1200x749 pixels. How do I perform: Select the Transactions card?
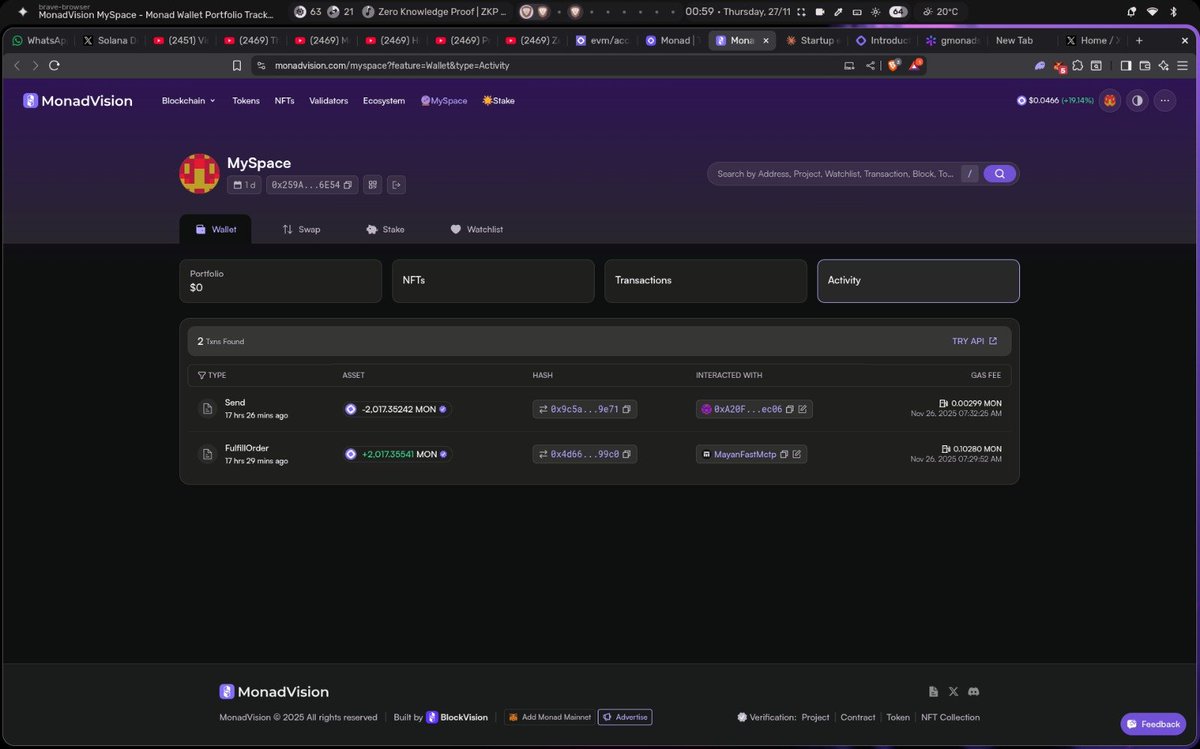coord(706,281)
